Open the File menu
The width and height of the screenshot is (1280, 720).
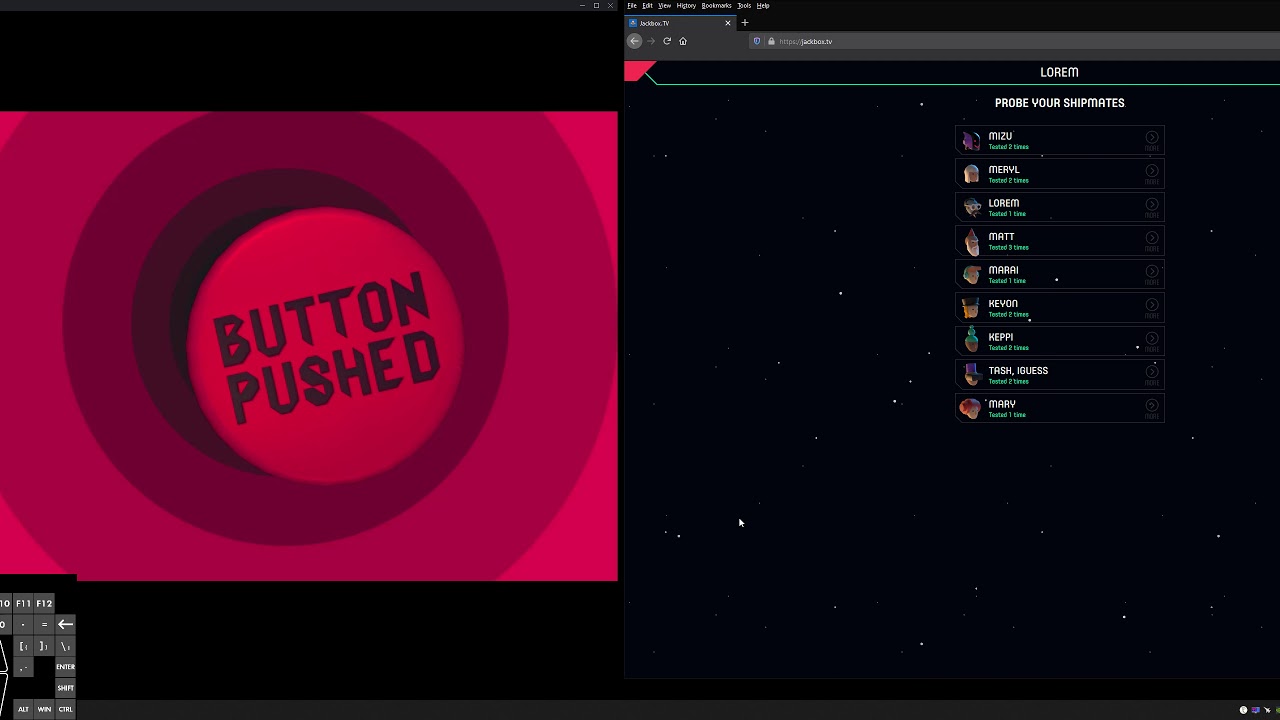point(632,6)
